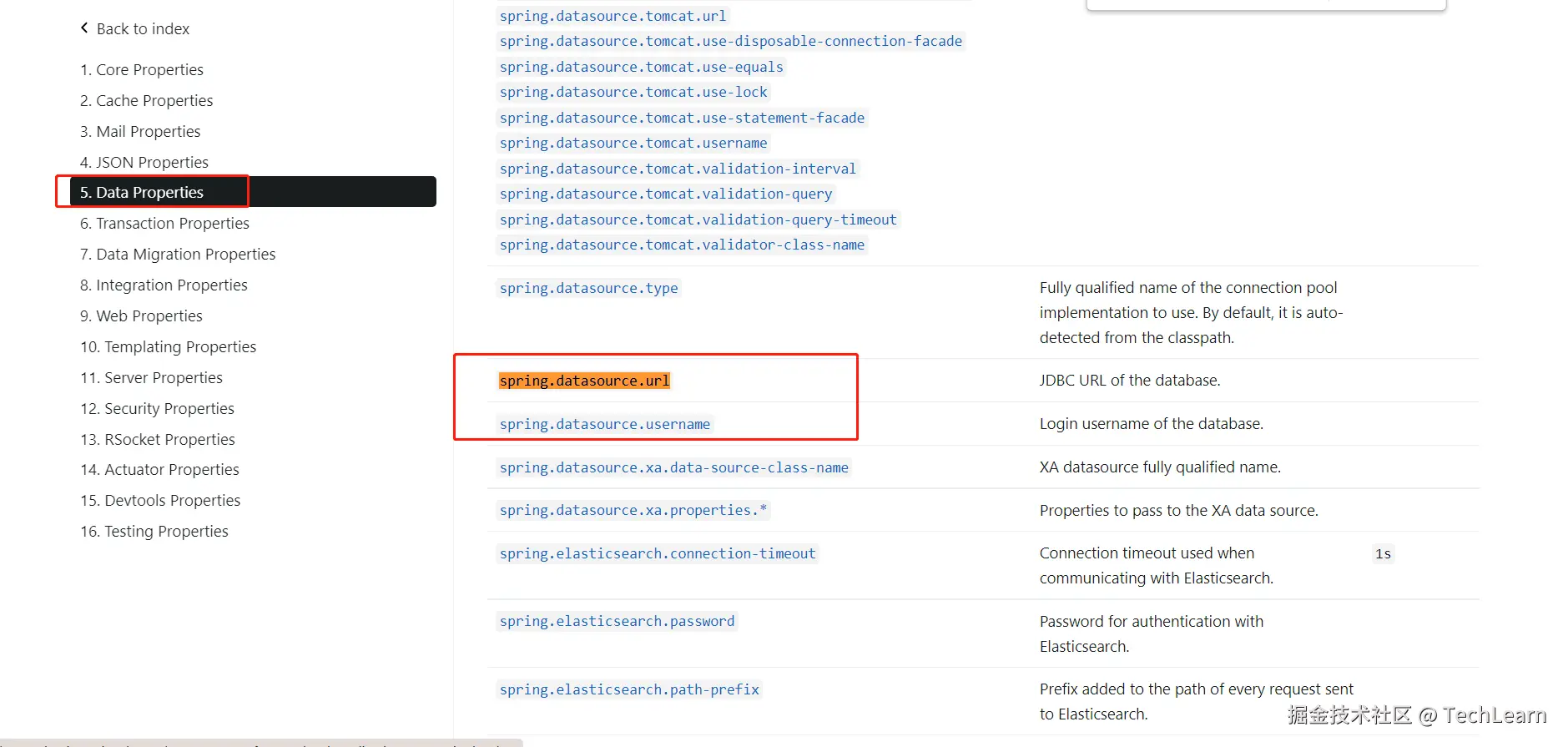Click 'JDBC URL of the database.' description
The image size is (1568, 747).
tap(1130, 380)
